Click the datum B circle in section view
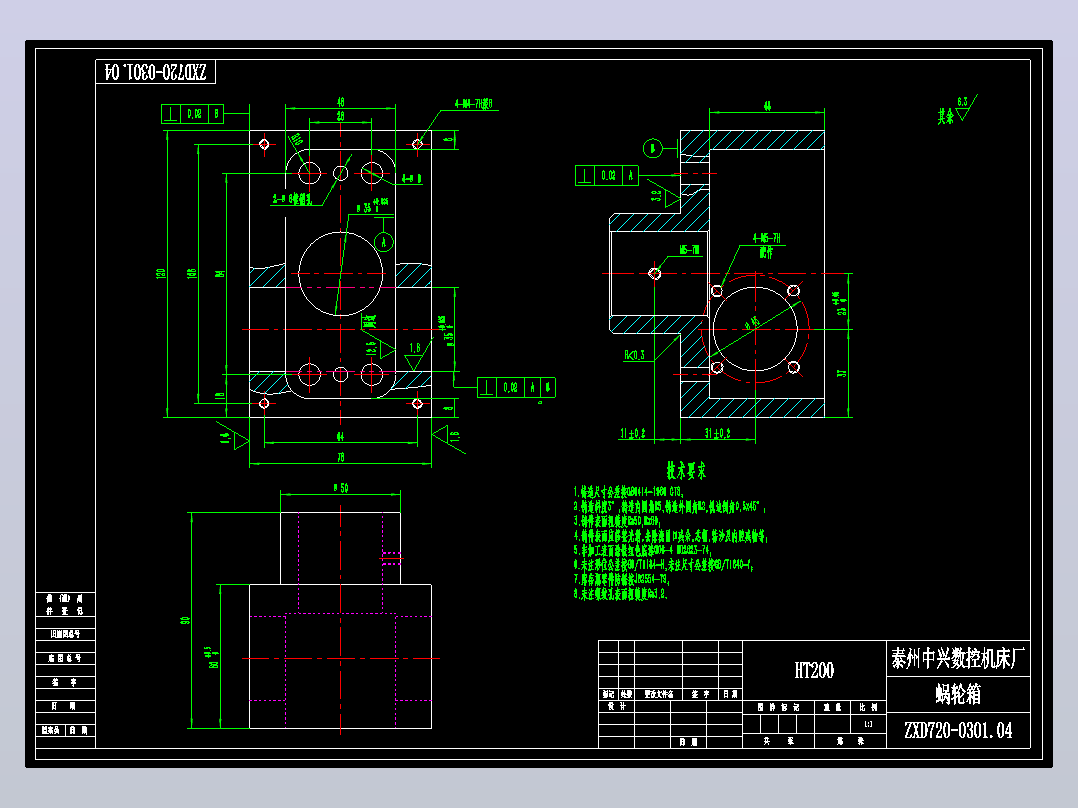This screenshot has width=1078, height=808. pyautogui.click(x=652, y=148)
